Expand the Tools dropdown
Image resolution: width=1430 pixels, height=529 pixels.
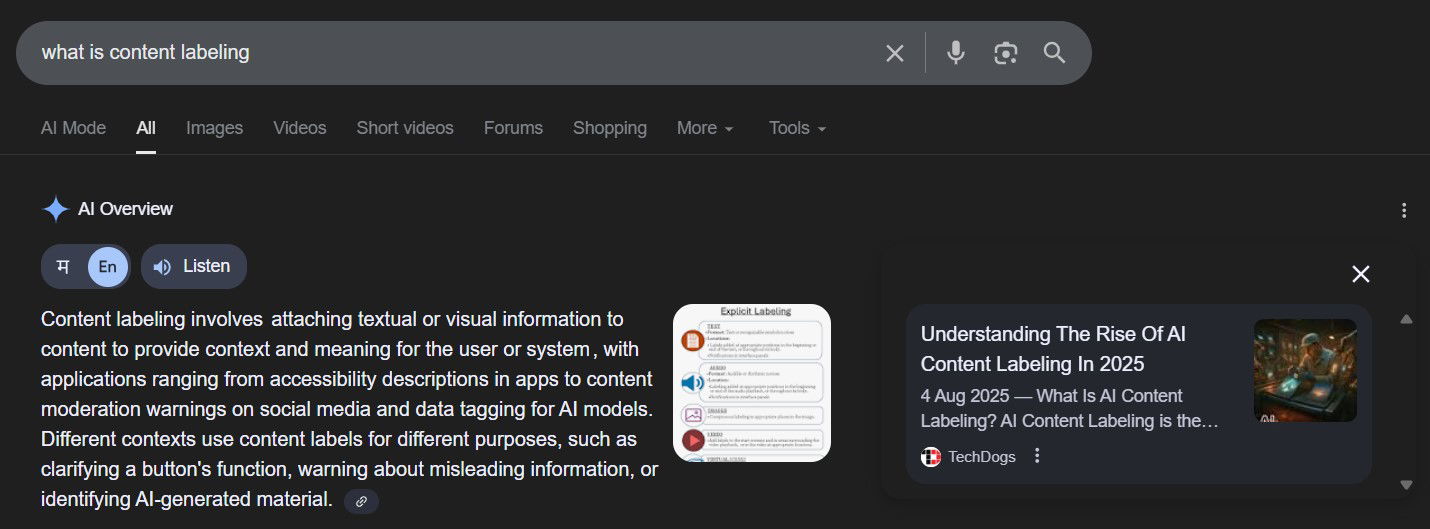pos(797,128)
